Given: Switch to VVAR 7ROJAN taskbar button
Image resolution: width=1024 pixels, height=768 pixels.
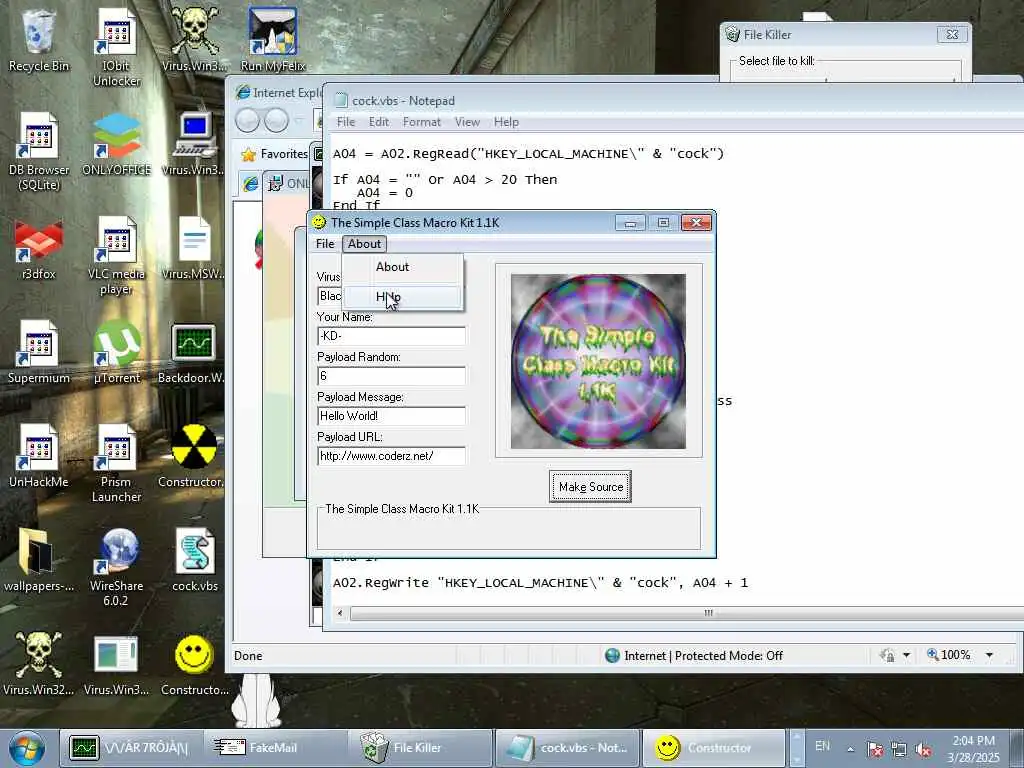Looking at the screenshot, I should point(131,748).
